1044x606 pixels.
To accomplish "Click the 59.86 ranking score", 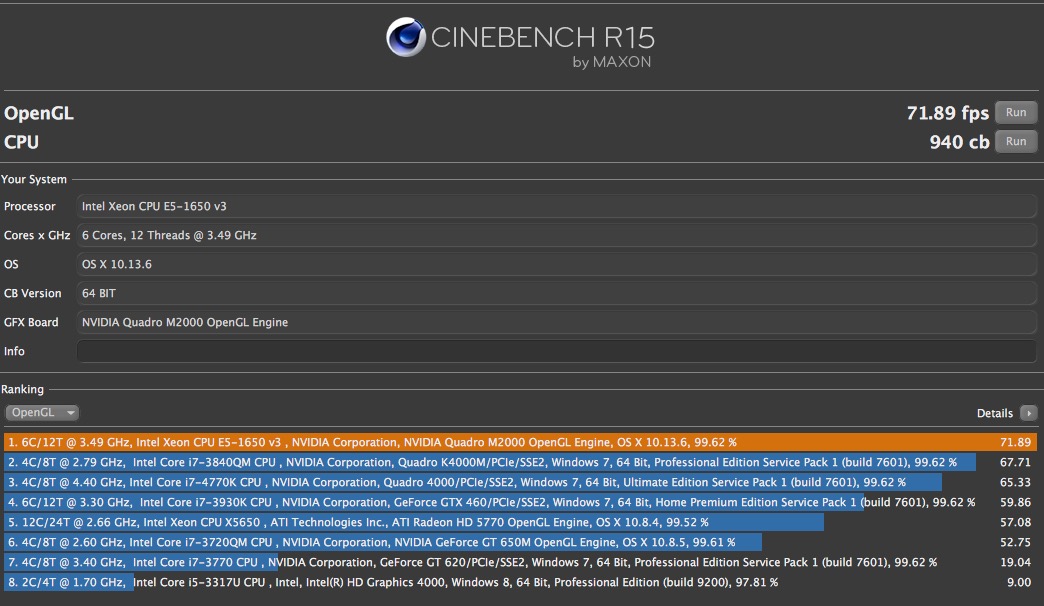I will [x=1015, y=502].
